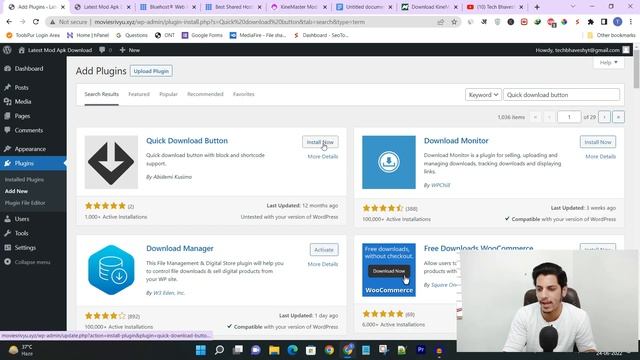Click the Download Monitor plugin thumbnail
The height and width of the screenshot is (360, 640).
click(389, 162)
